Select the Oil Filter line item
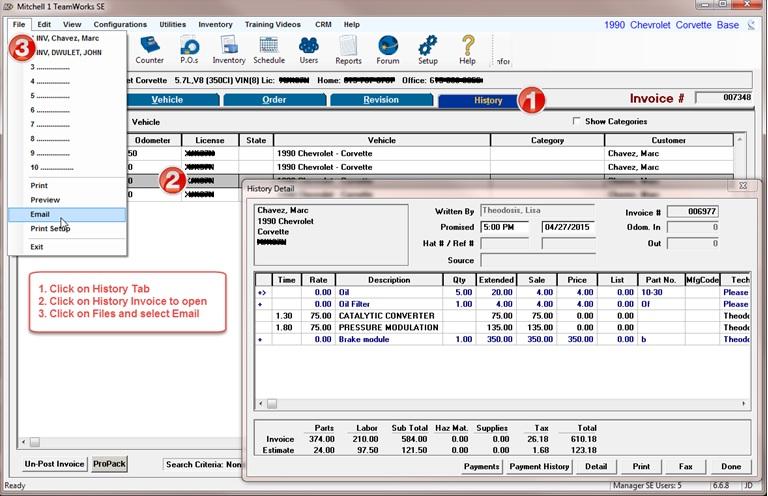Screen dimensions: 768x496 (x=503, y=304)
